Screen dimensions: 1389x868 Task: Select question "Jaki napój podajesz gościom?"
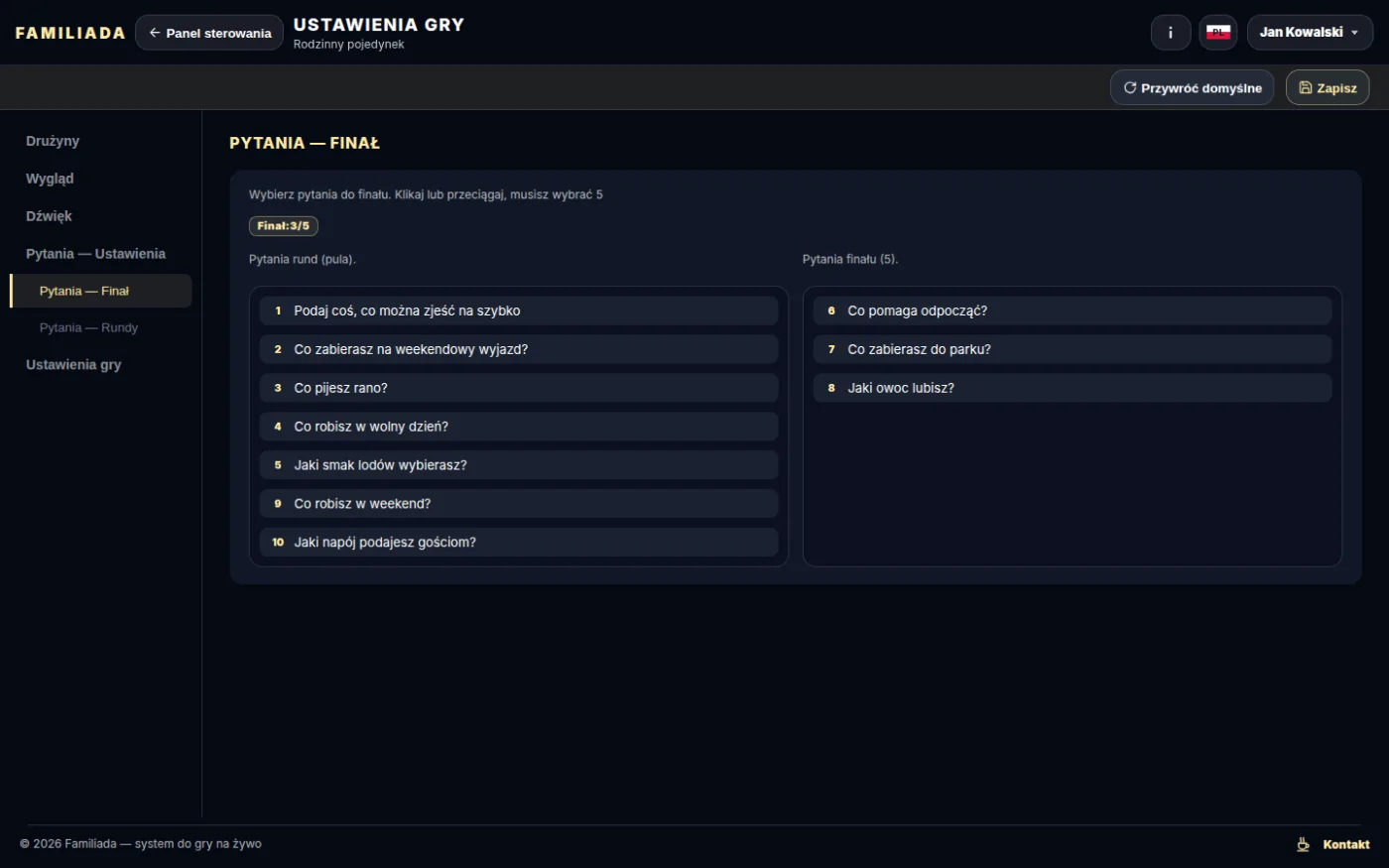[519, 543]
